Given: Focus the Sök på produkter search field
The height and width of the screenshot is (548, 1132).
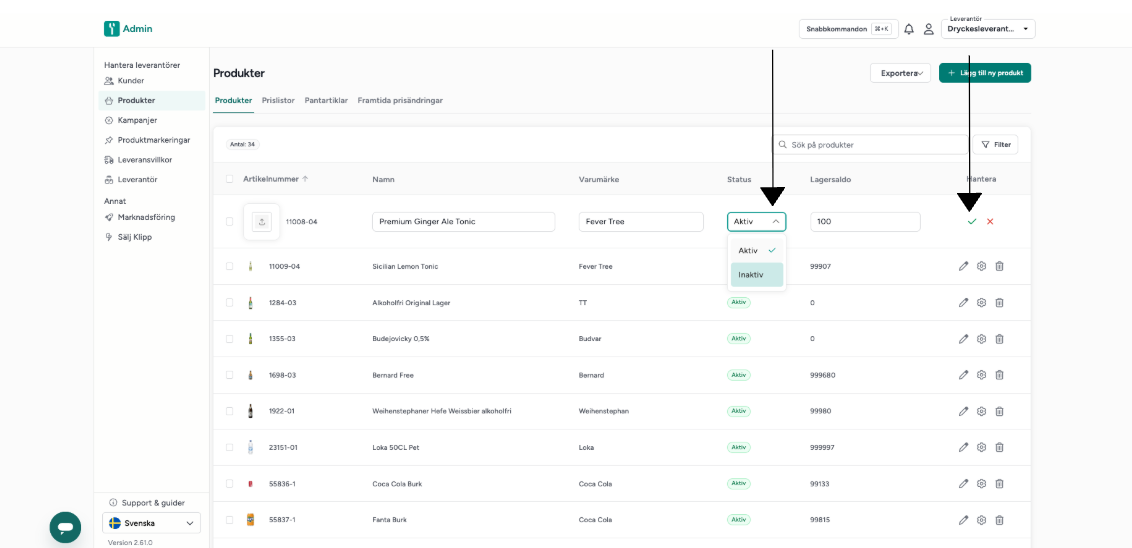Looking at the screenshot, I should pos(871,144).
